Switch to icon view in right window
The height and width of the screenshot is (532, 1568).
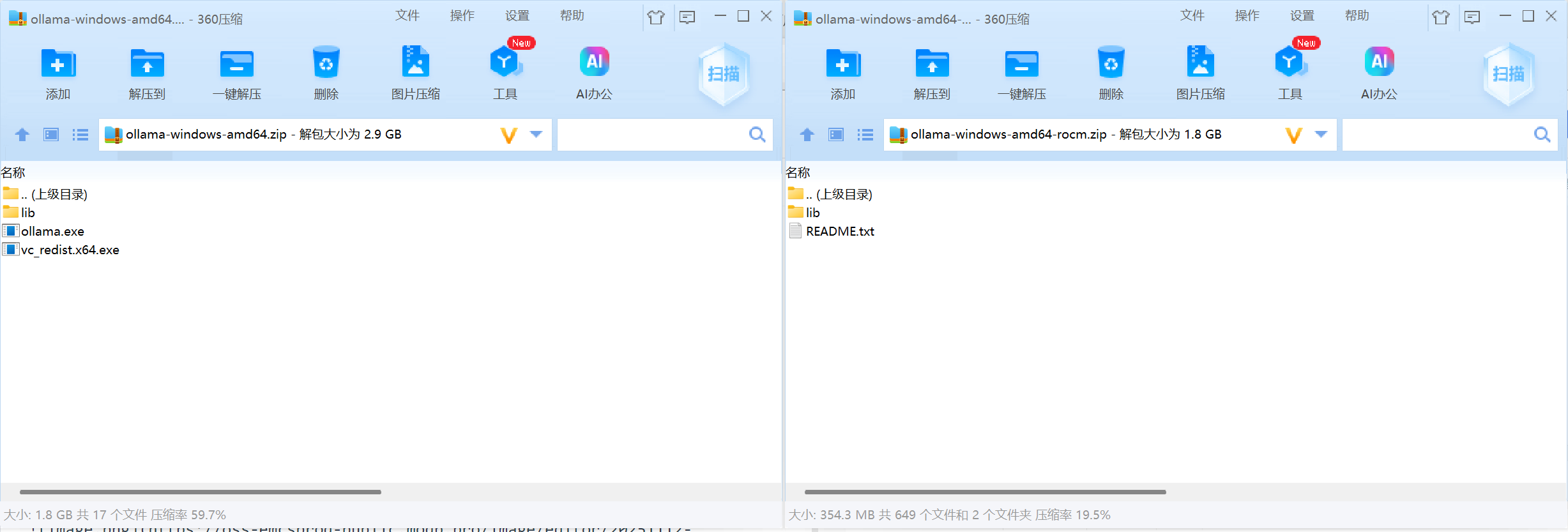point(836,134)
